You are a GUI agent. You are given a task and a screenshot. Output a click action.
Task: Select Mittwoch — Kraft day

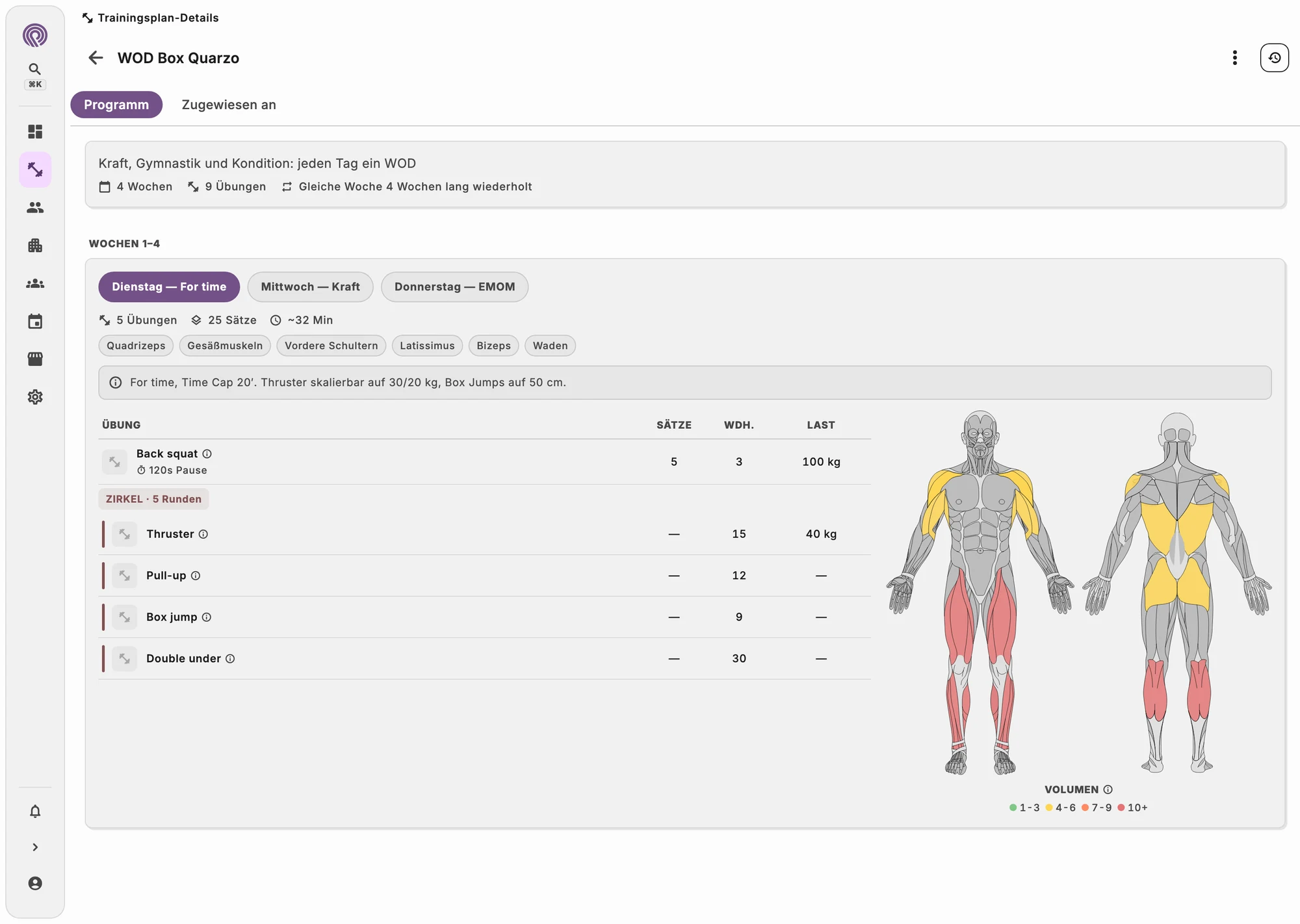point(310,287)
